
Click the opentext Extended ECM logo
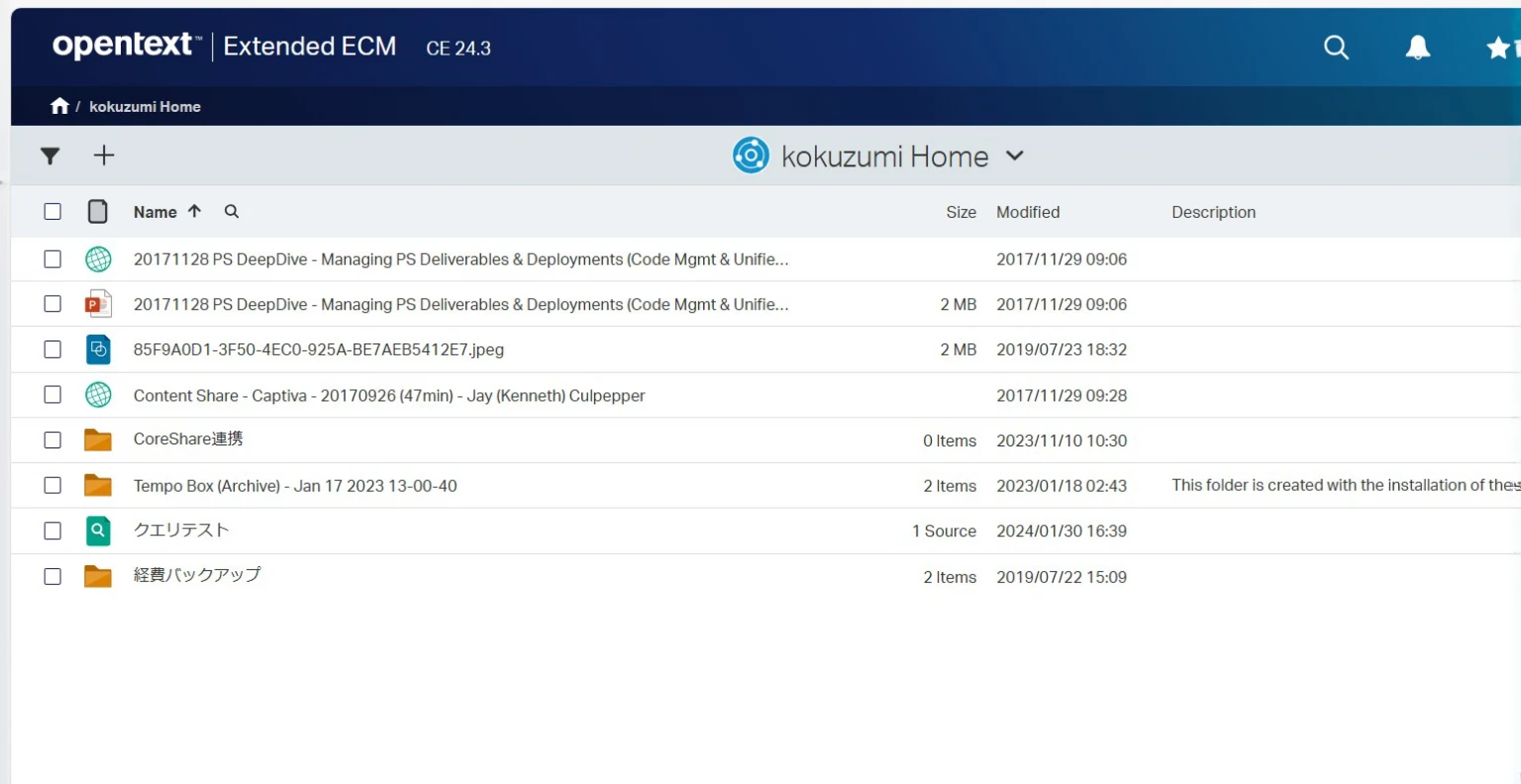point(224,46)
